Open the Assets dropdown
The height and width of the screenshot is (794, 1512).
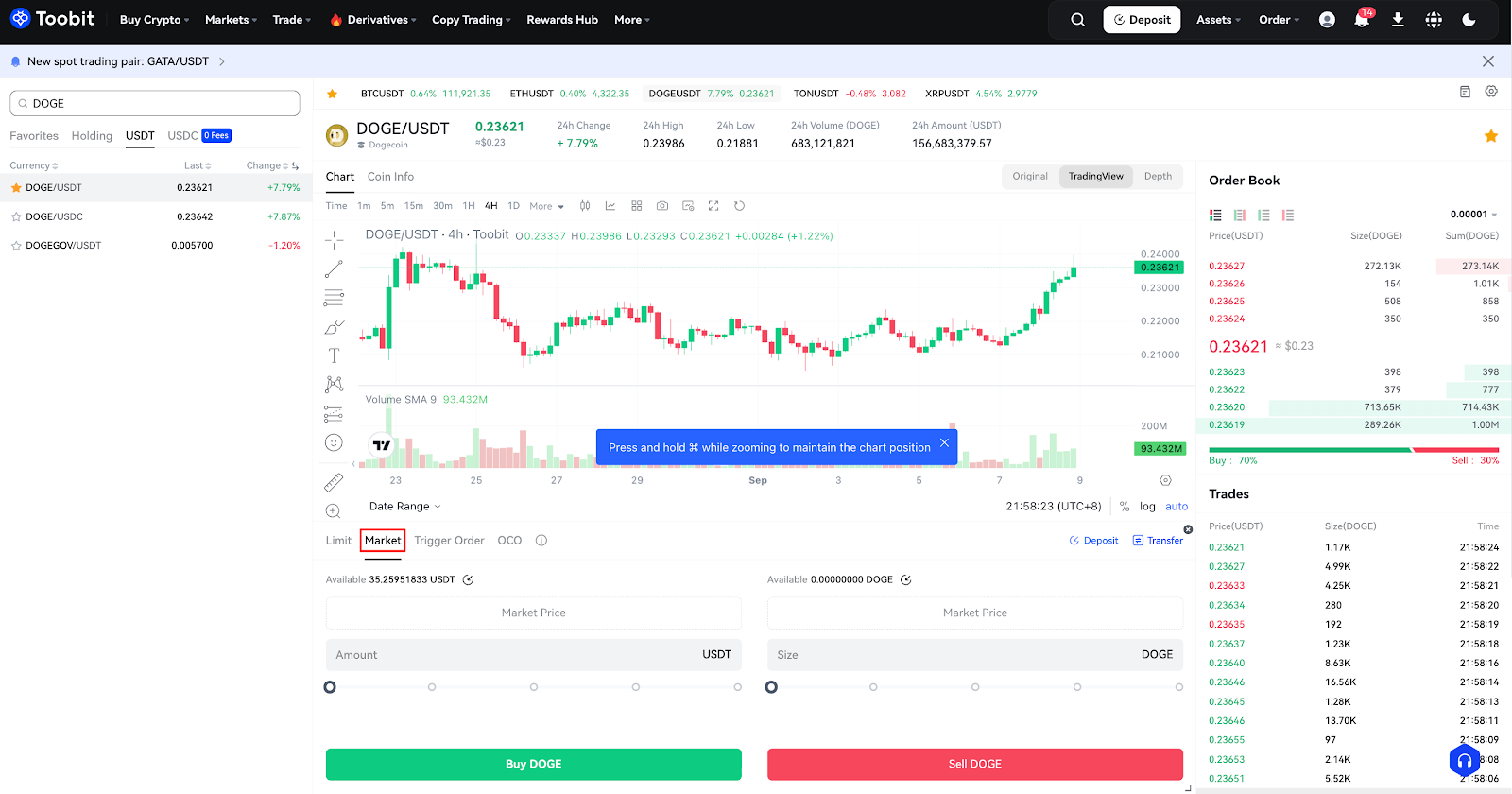(x=1218, y=20)
